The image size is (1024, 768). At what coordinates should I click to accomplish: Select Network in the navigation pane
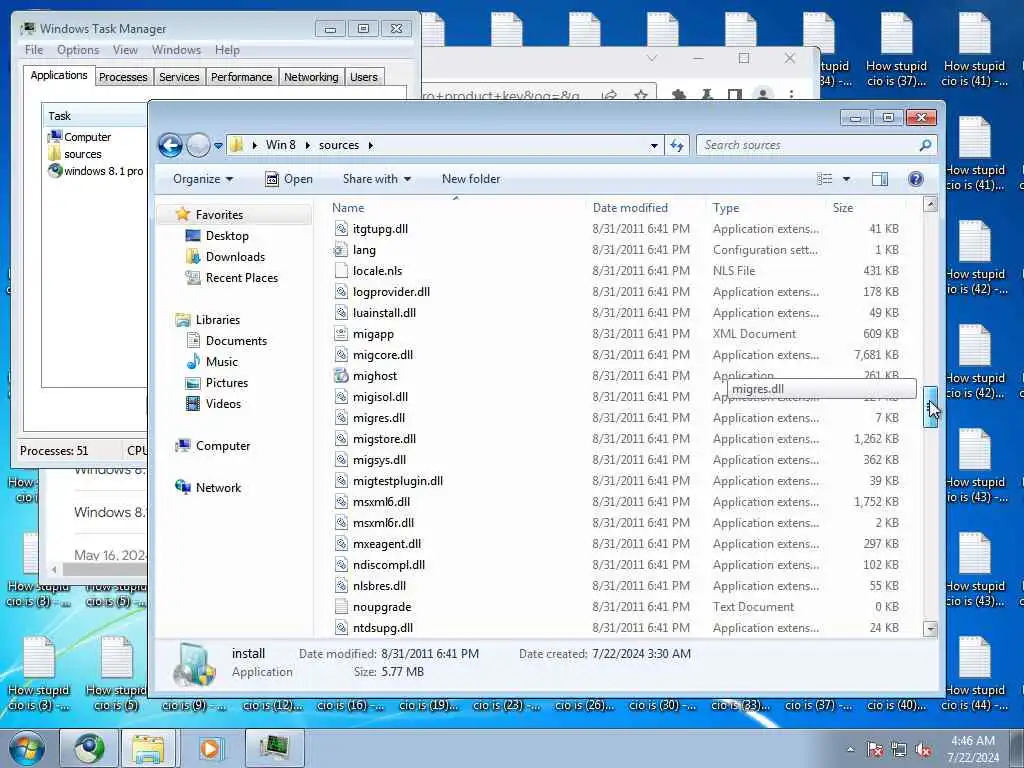pos(218,488)
